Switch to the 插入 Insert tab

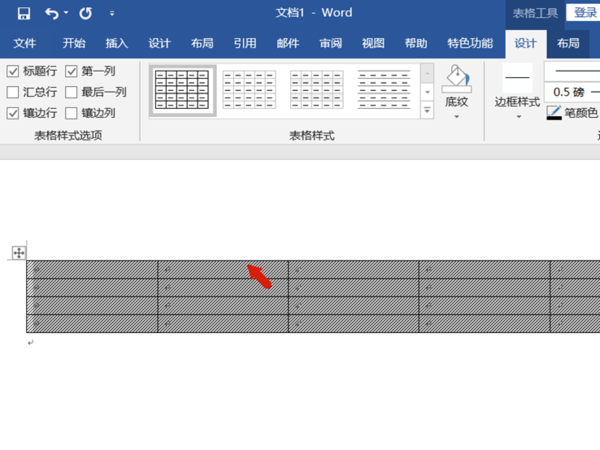point(117,43)
